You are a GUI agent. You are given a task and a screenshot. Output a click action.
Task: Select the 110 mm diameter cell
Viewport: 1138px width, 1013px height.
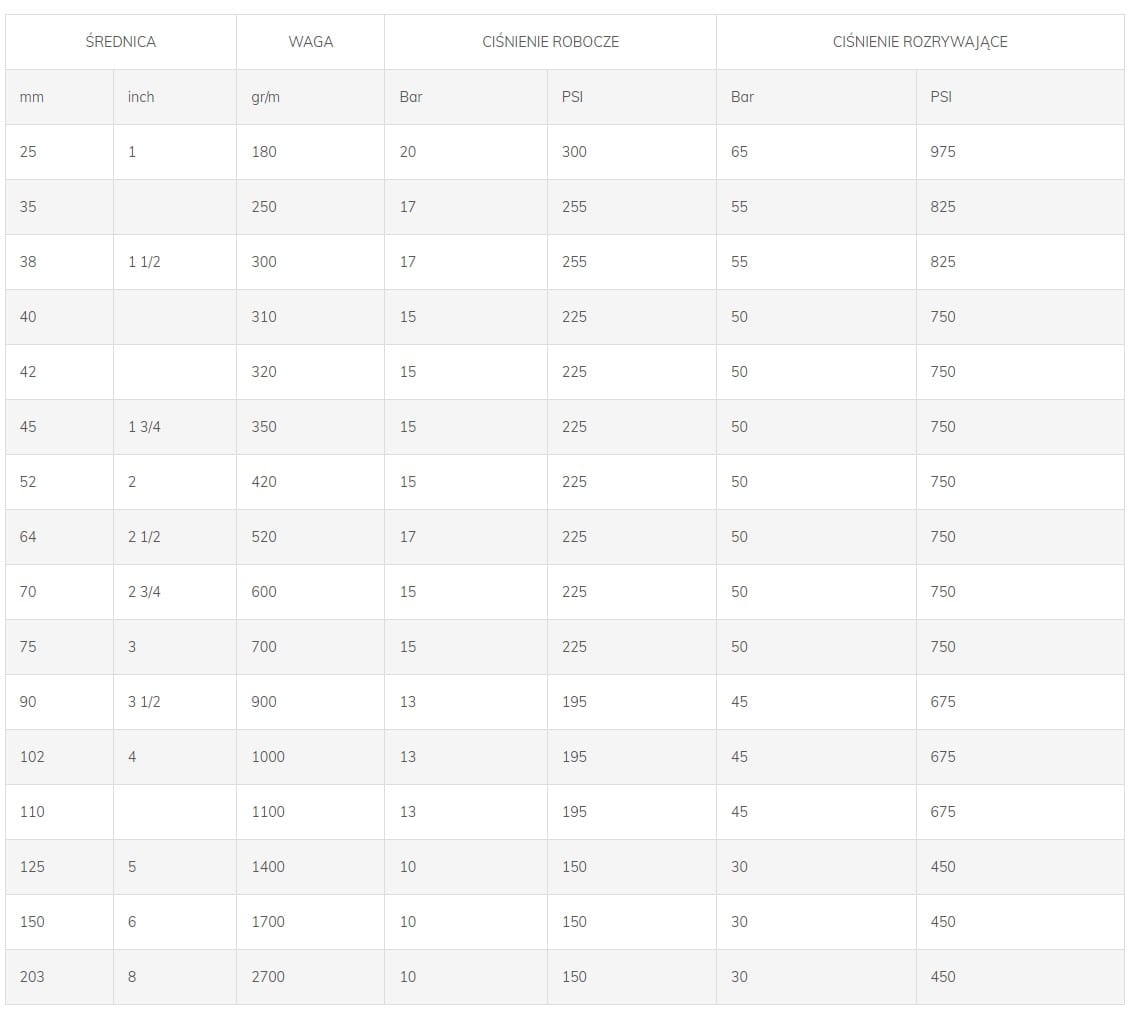tap(60, 812)
